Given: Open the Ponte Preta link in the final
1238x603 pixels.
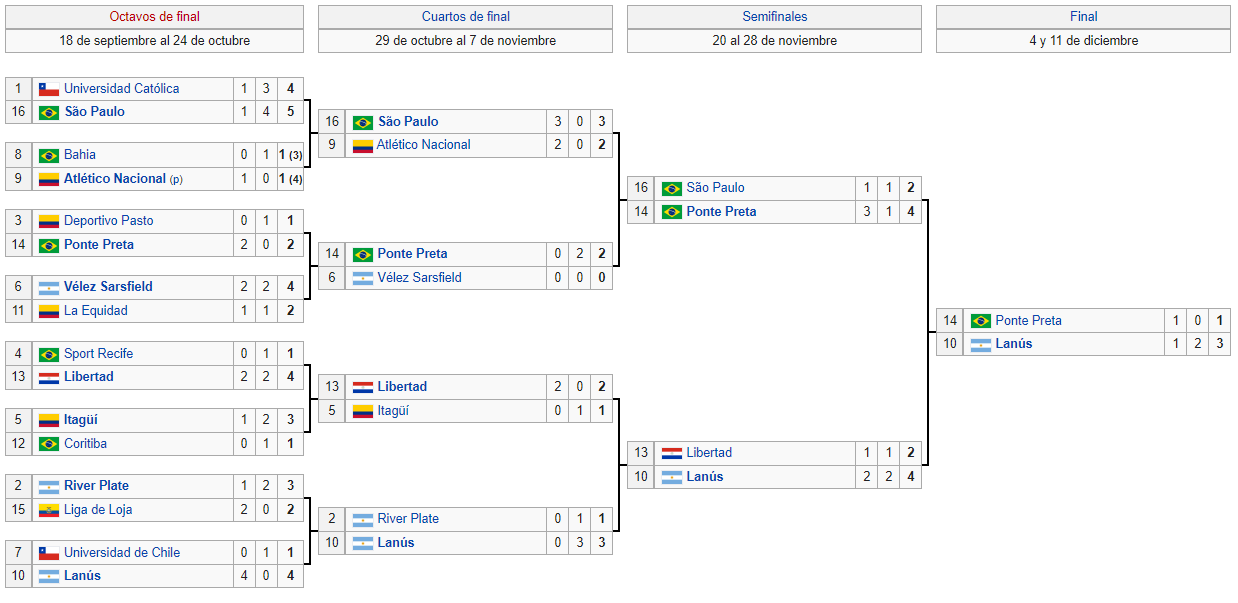Looking at the screenshot, I should (x=1029, y=321).
